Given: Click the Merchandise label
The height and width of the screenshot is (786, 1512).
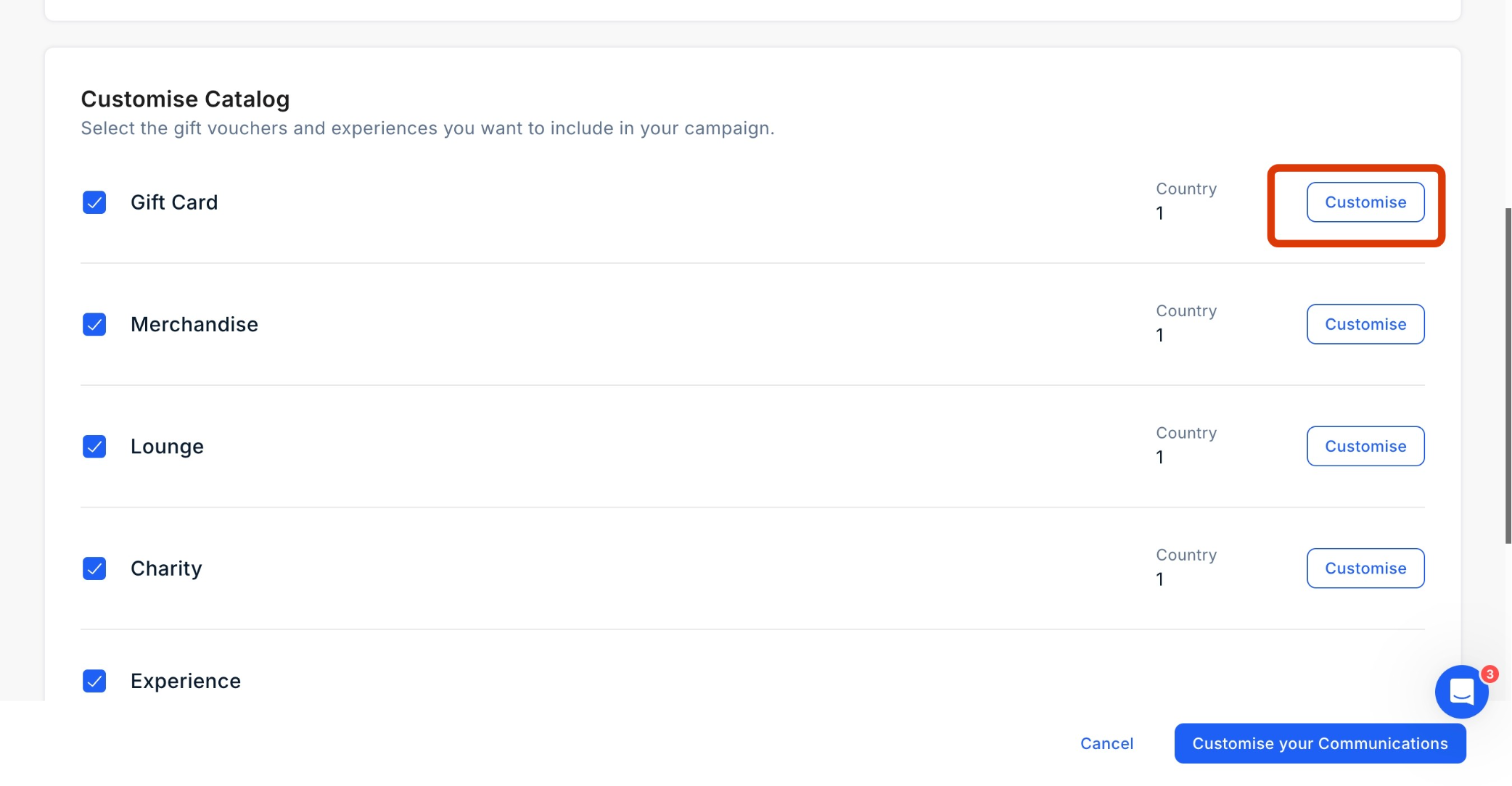Looking at the screenshot, I should [194, 324].
